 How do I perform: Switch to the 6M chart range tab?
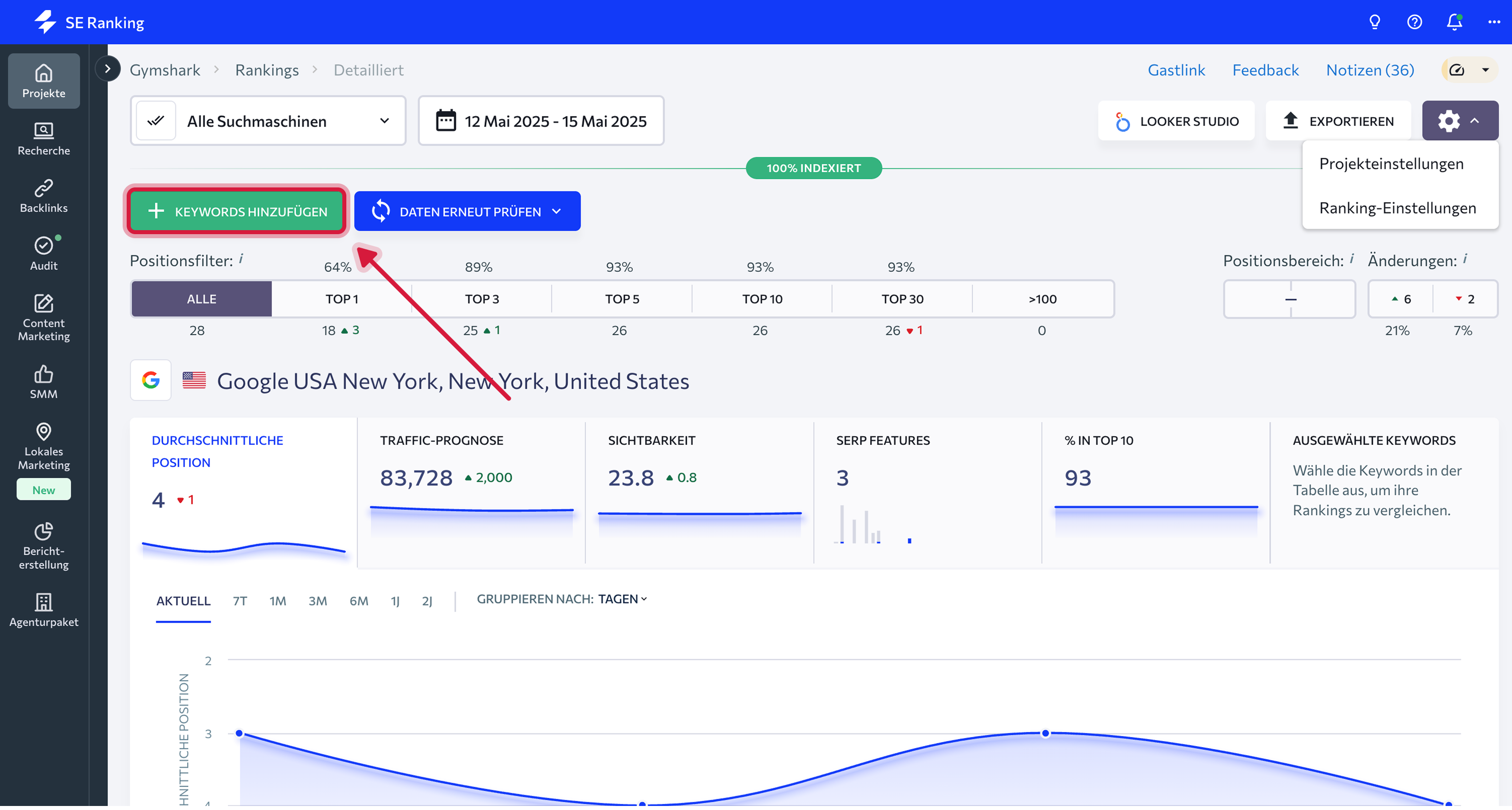pyautogui.click(x=358, y=601)
